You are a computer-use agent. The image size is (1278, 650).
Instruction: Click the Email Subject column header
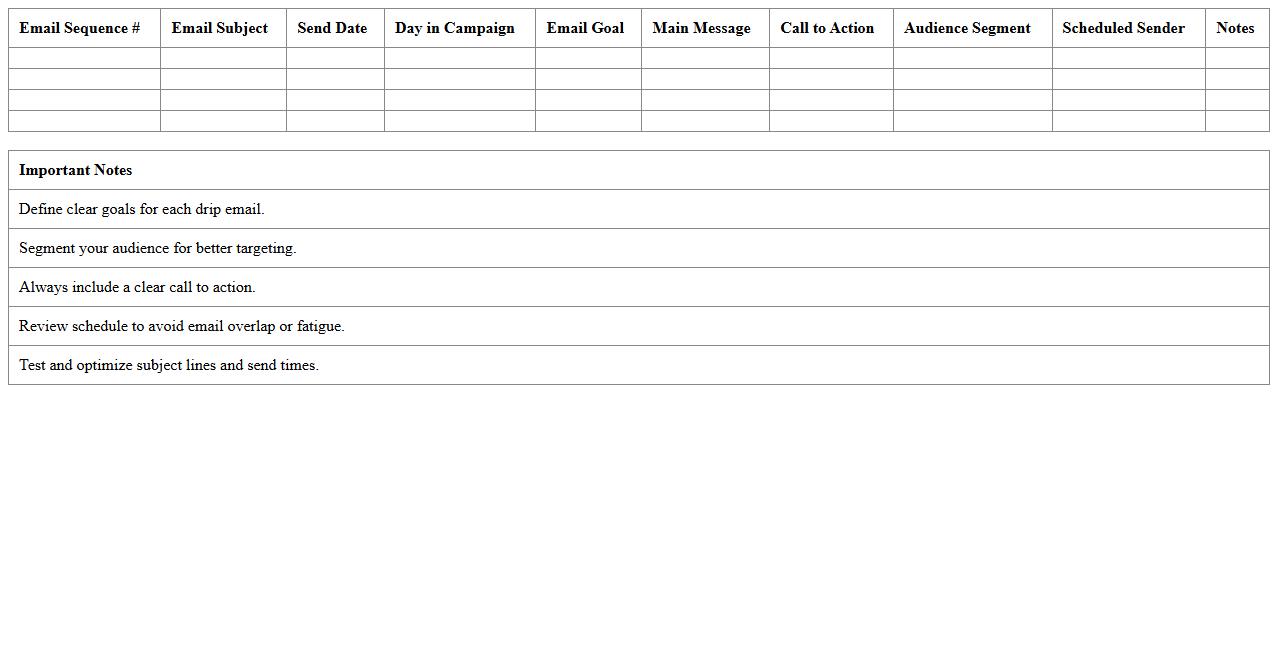[x=220, y=28]
